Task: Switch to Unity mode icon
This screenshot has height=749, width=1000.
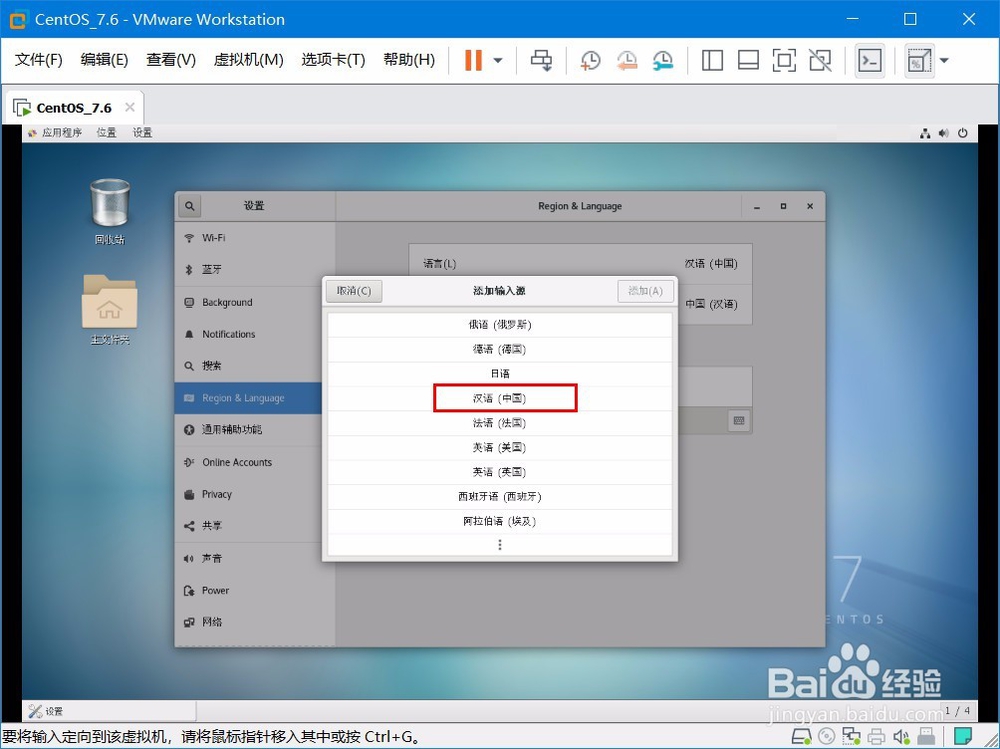Action: (x=820, y=61)
